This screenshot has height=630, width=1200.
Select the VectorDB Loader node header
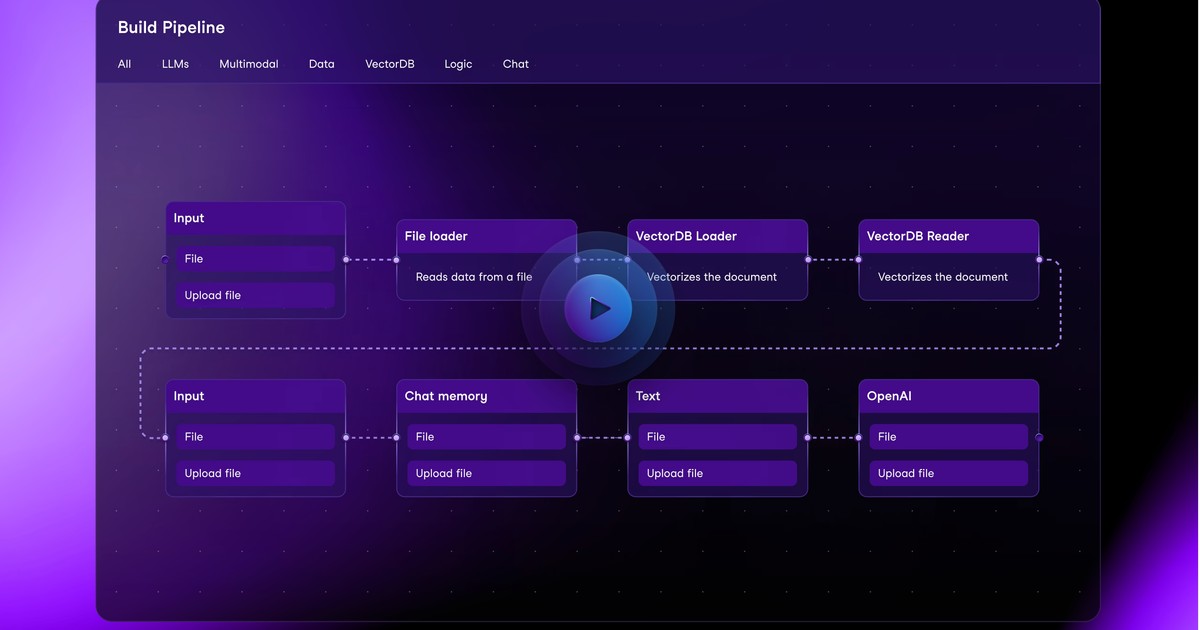coord(718,236)
